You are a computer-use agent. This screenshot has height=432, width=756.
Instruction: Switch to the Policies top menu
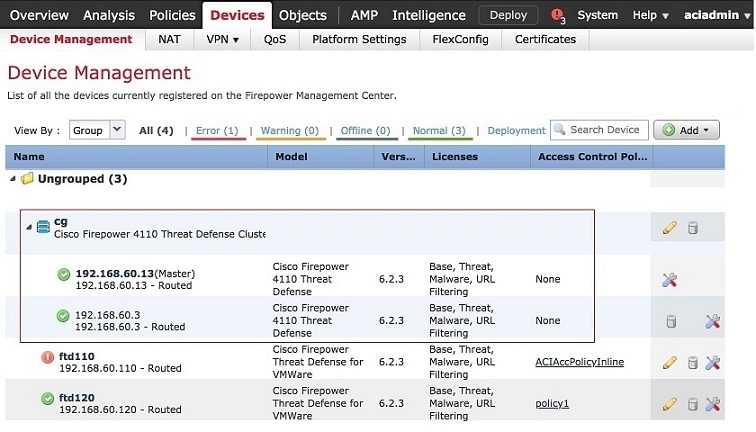tap(172, 15)
